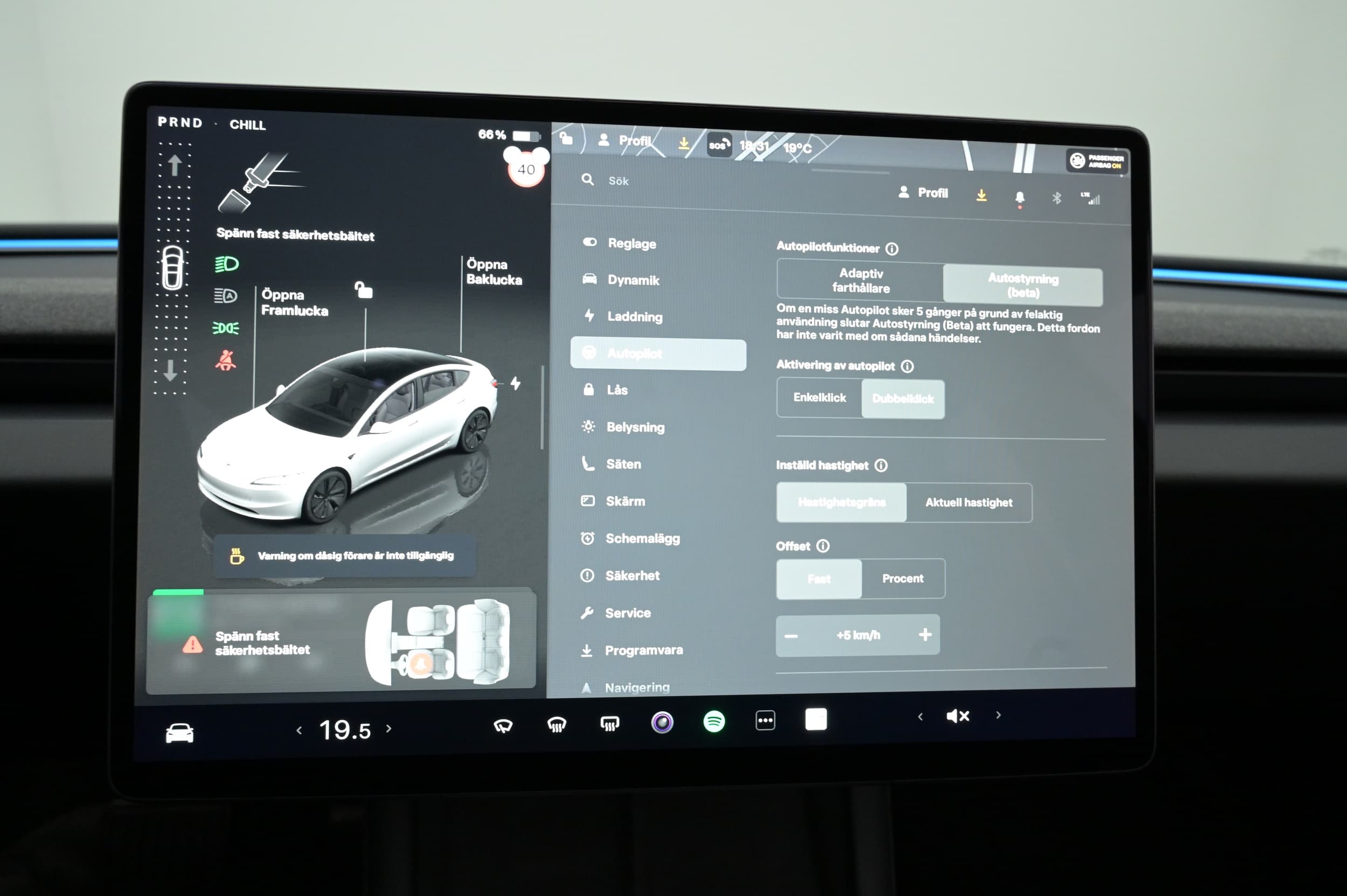Open the camera app icon
This screenshot has width=1347, height=896.
(x=662, y=723)
